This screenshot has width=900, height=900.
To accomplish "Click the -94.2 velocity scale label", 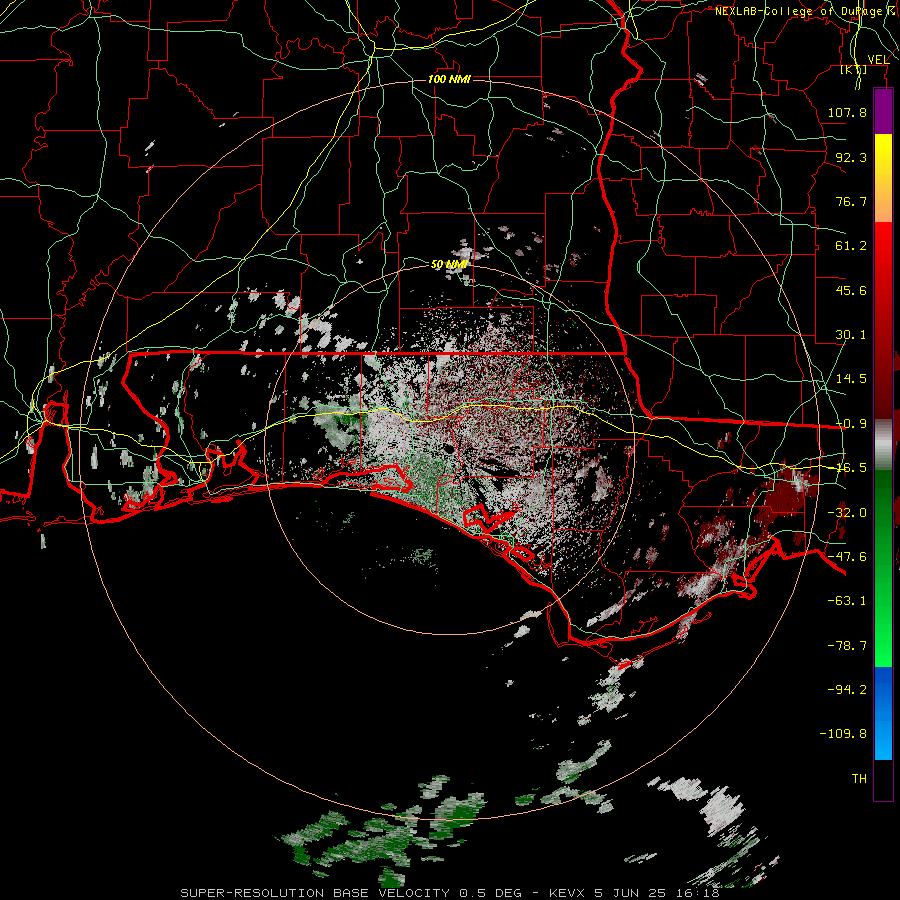I will coord(847,689).
